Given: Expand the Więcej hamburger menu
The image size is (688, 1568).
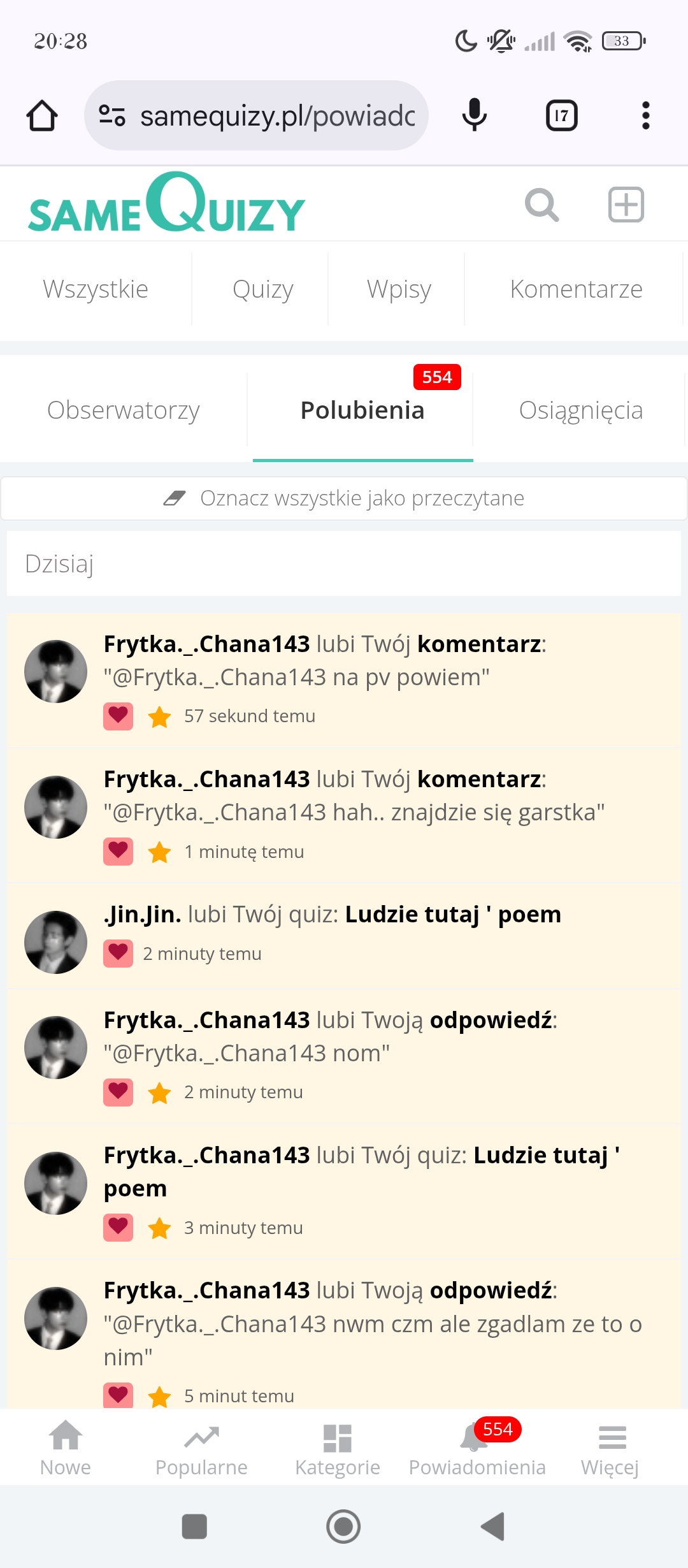Looking at the screenshot, I should pos(610,1449).
